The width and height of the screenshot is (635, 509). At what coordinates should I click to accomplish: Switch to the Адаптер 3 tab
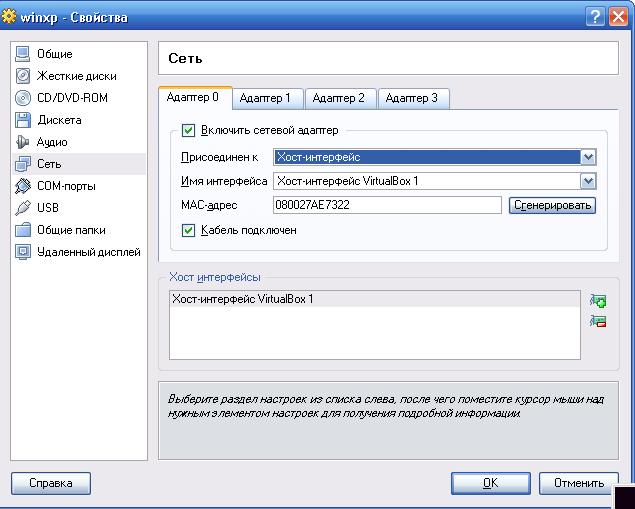(x=411, y=98)
